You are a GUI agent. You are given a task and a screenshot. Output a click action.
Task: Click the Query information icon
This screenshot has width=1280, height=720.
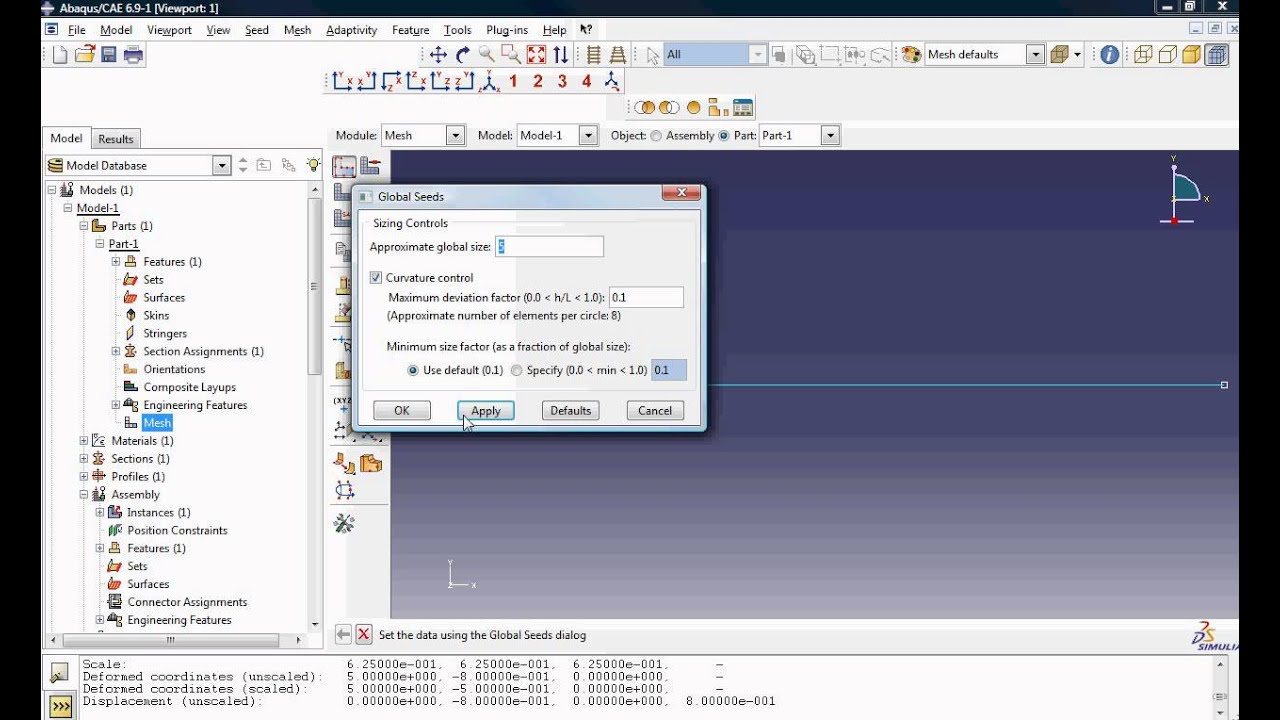[1109, 55]
